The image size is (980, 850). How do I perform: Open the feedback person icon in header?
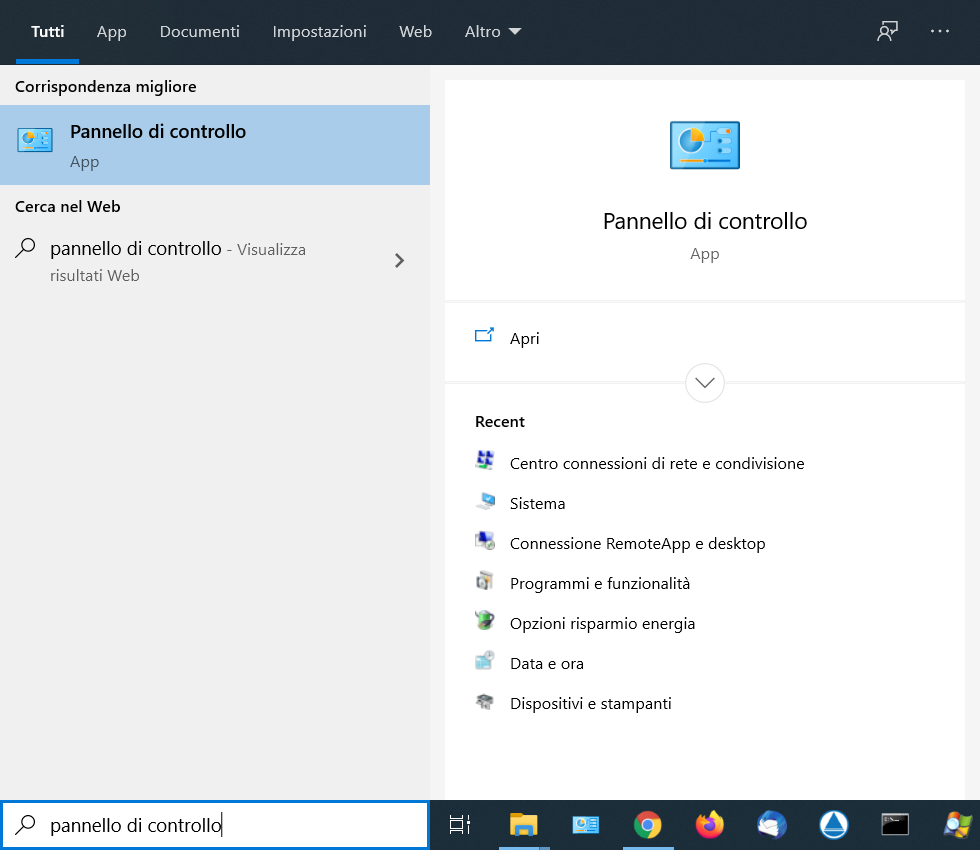tap(887, 31)
